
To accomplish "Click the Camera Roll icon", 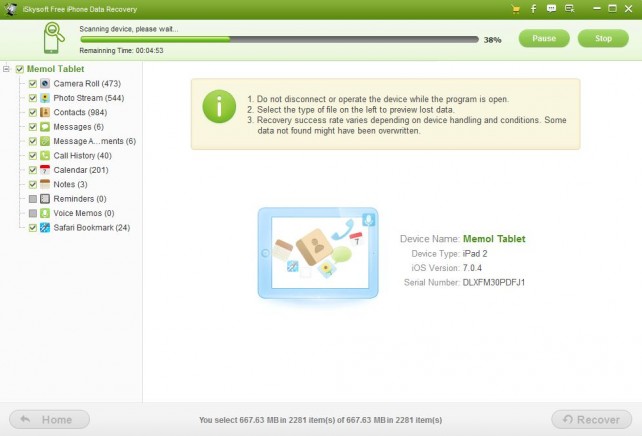I will [x=45, y=84].
